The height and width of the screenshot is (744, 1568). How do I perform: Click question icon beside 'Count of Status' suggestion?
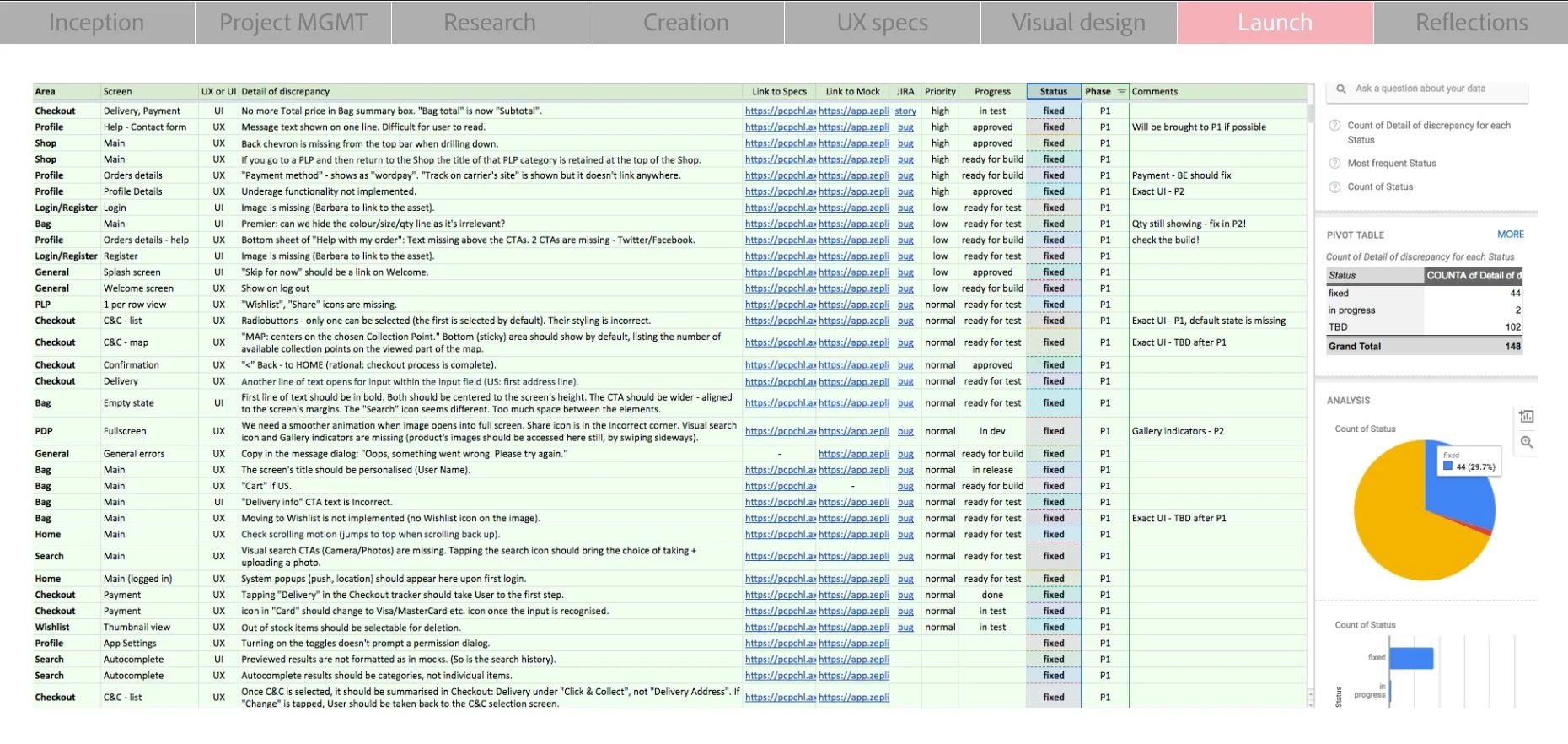1334,187
